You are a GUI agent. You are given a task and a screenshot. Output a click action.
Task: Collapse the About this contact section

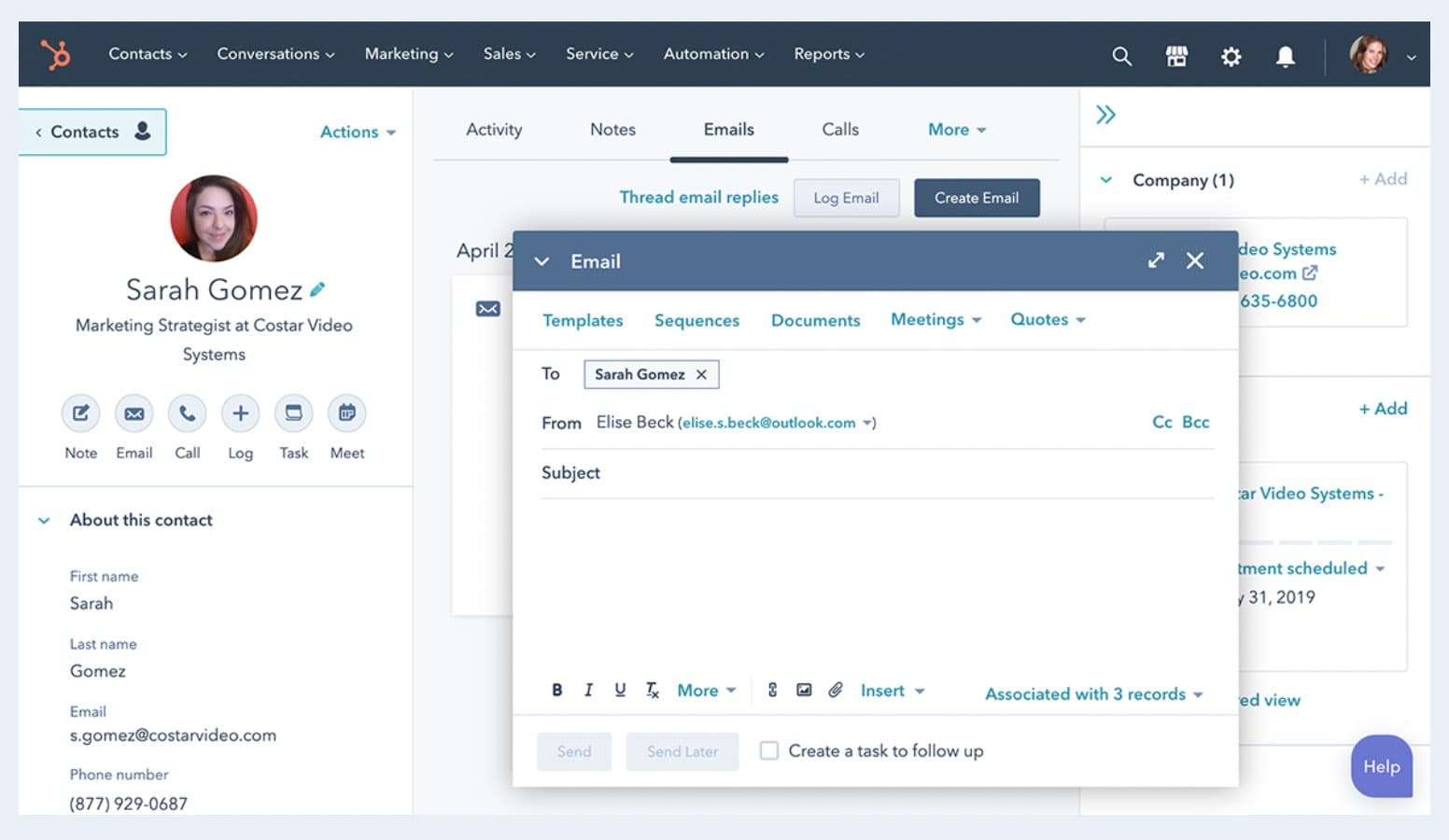[x=44, y=520]
